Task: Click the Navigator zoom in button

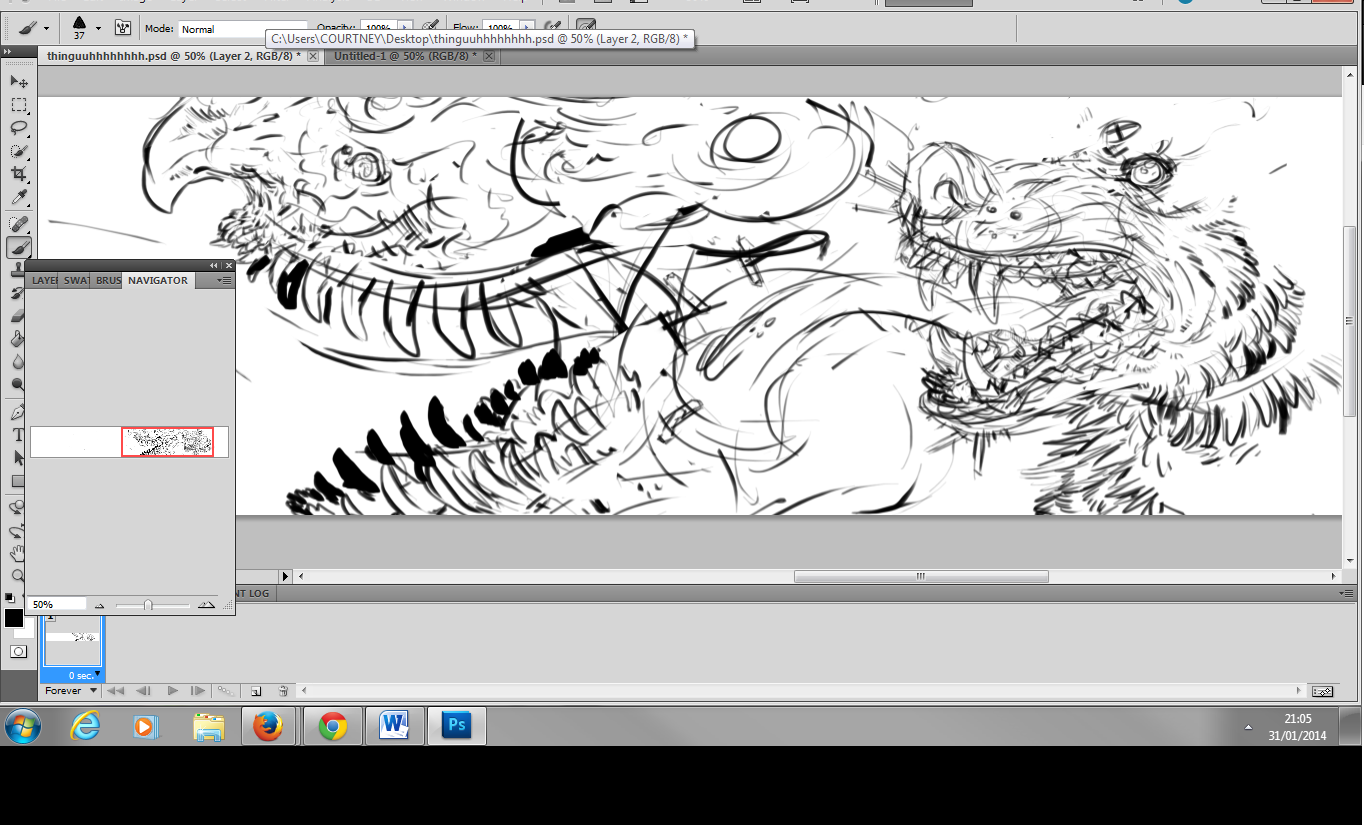Action: tap(206, 605)
